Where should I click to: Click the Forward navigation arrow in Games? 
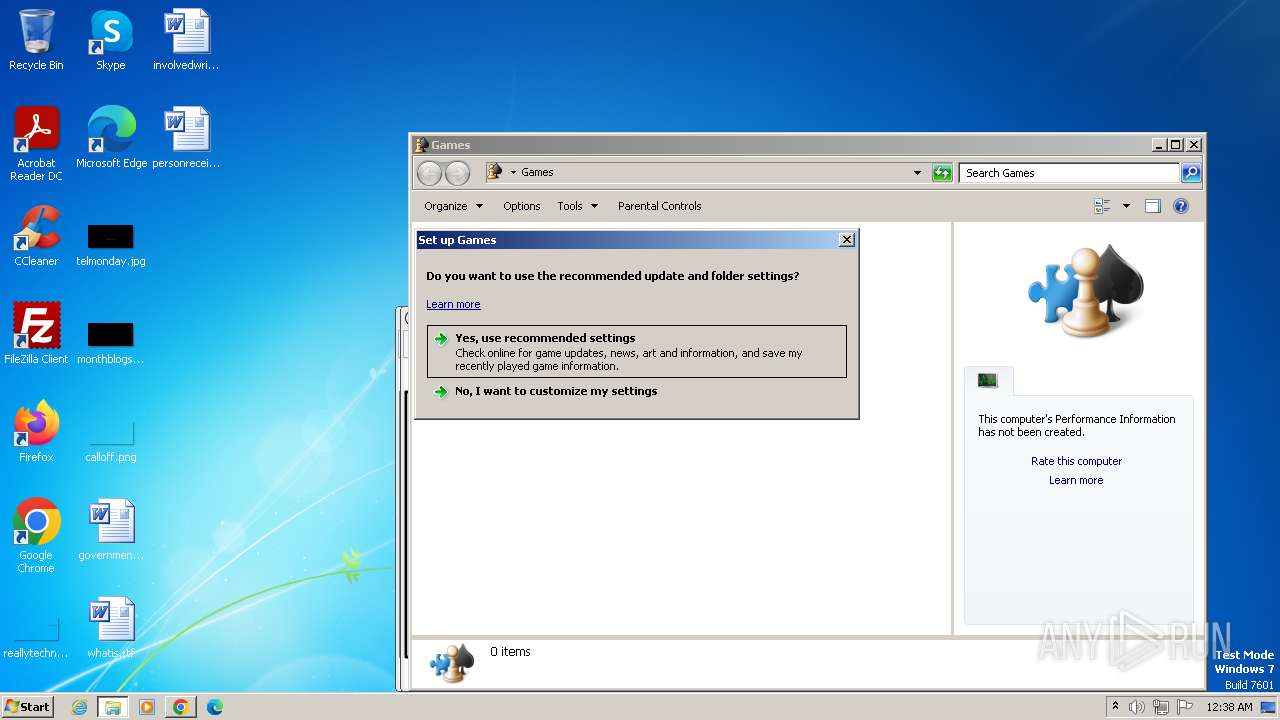click(457, 173)
